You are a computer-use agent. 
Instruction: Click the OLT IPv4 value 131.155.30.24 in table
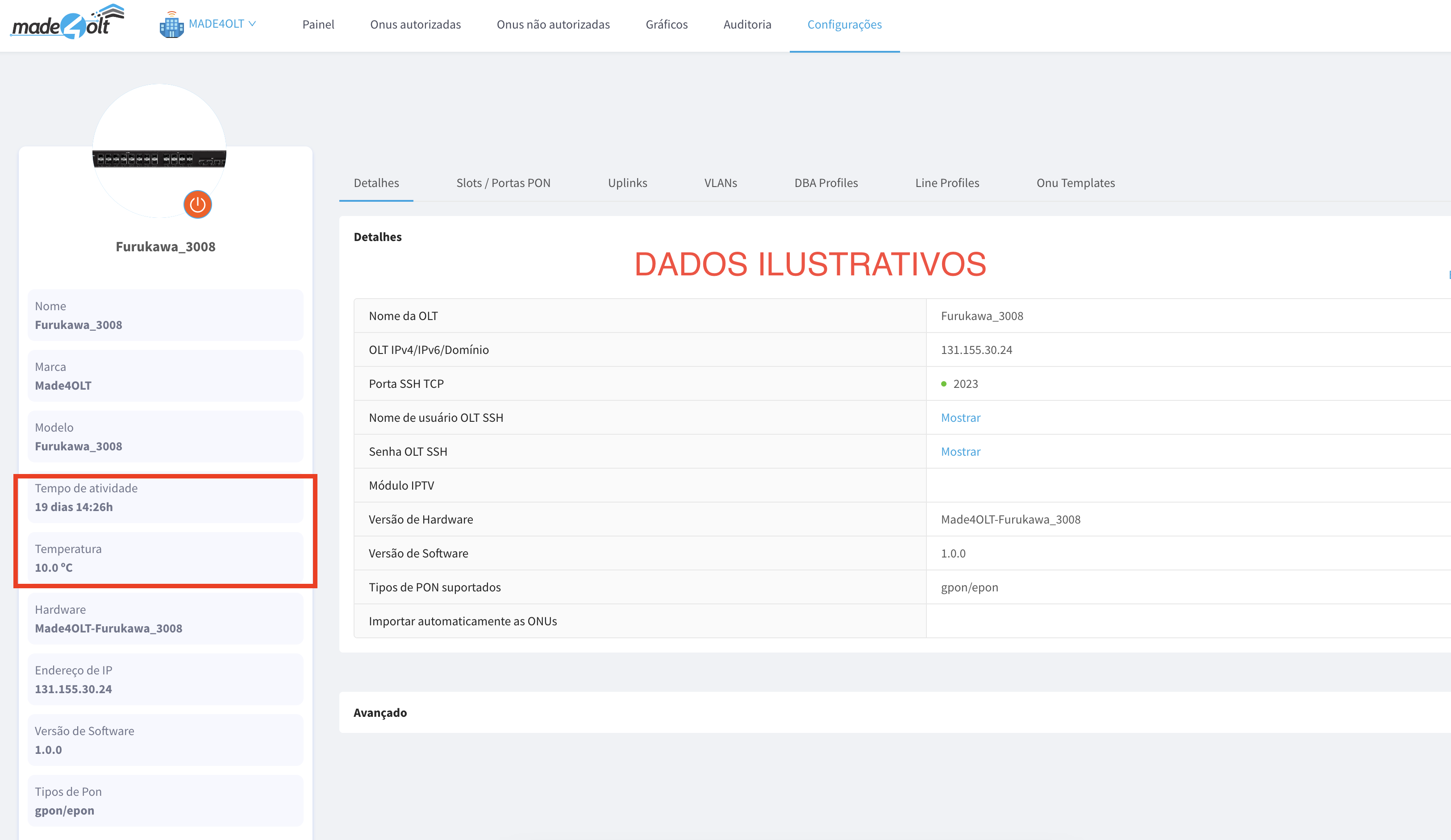coord(976,349)
